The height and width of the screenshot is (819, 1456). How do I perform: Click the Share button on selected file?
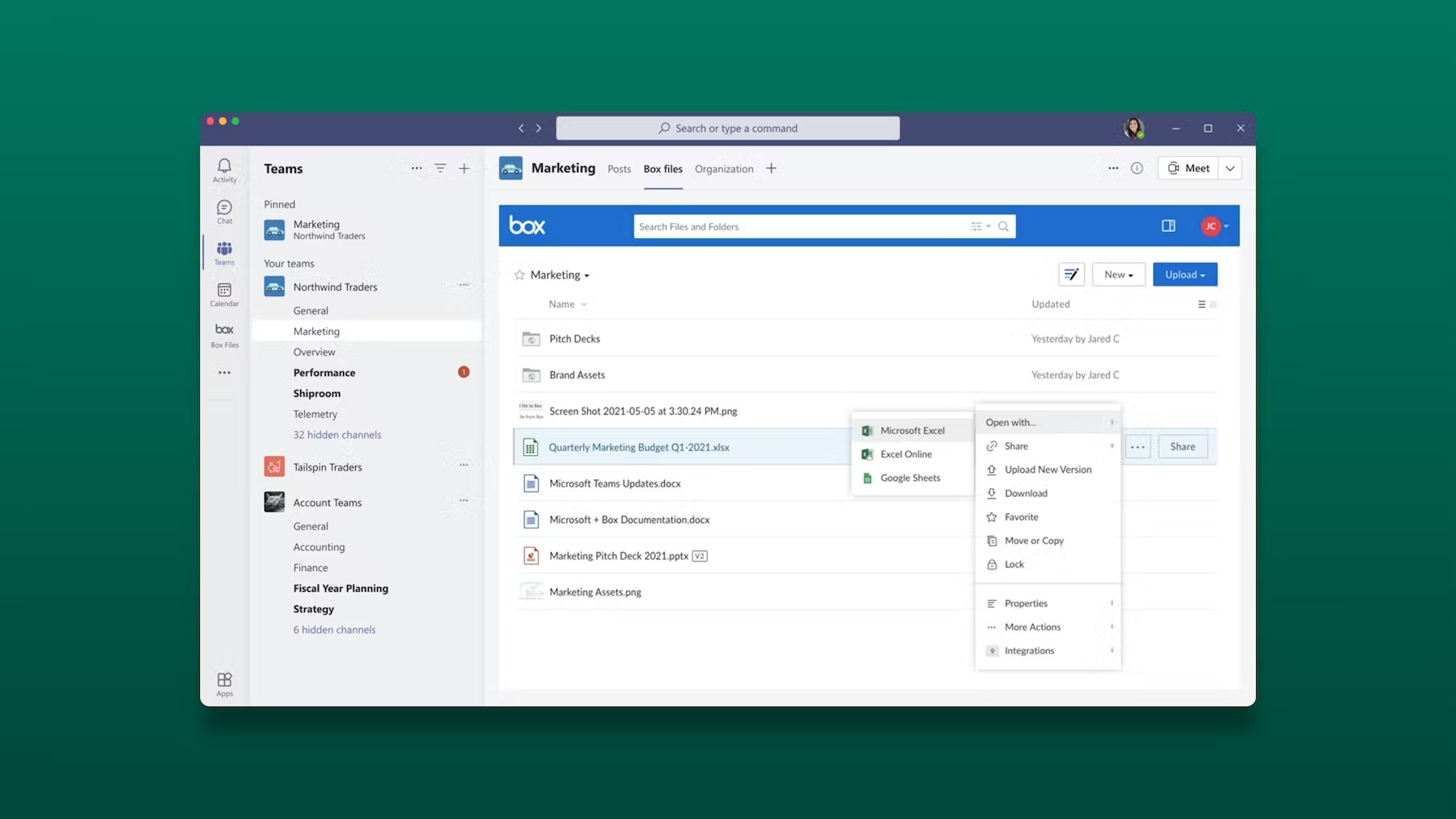point(1183,446)
